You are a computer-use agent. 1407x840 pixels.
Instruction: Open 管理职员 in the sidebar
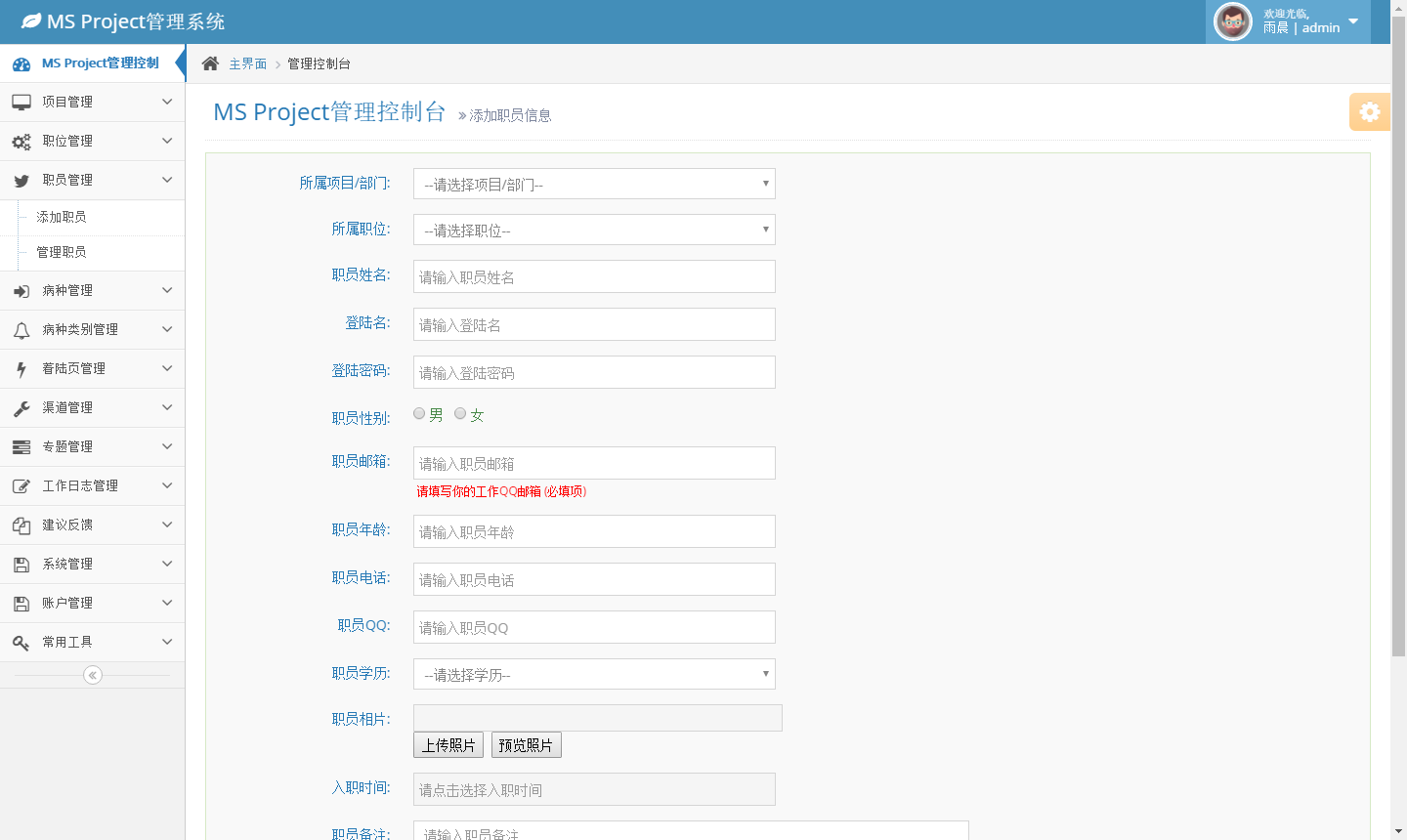(62, 252)
